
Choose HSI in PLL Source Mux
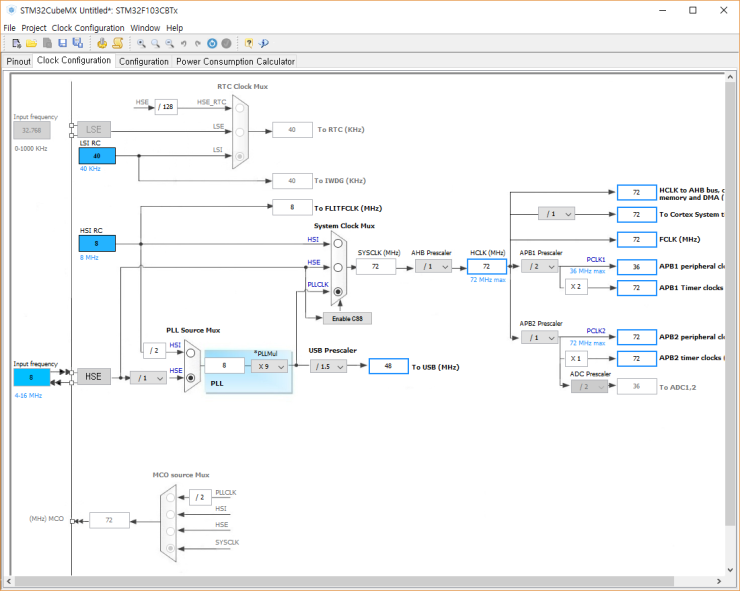tap(191, 353)
